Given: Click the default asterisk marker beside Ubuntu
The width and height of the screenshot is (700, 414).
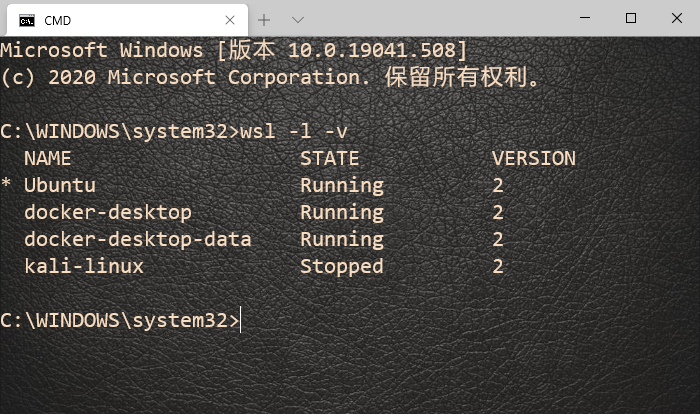Looking at the screenshot, I should pyautogui.click(x=6, y=184).
